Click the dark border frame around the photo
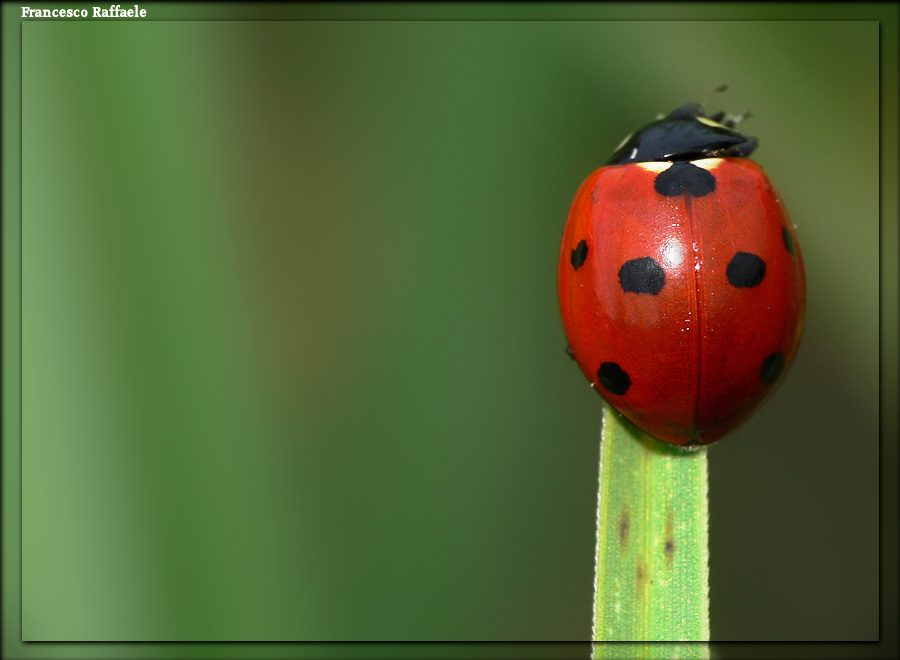900x660 pixels. pyautogui.click(x=10, y=330)
